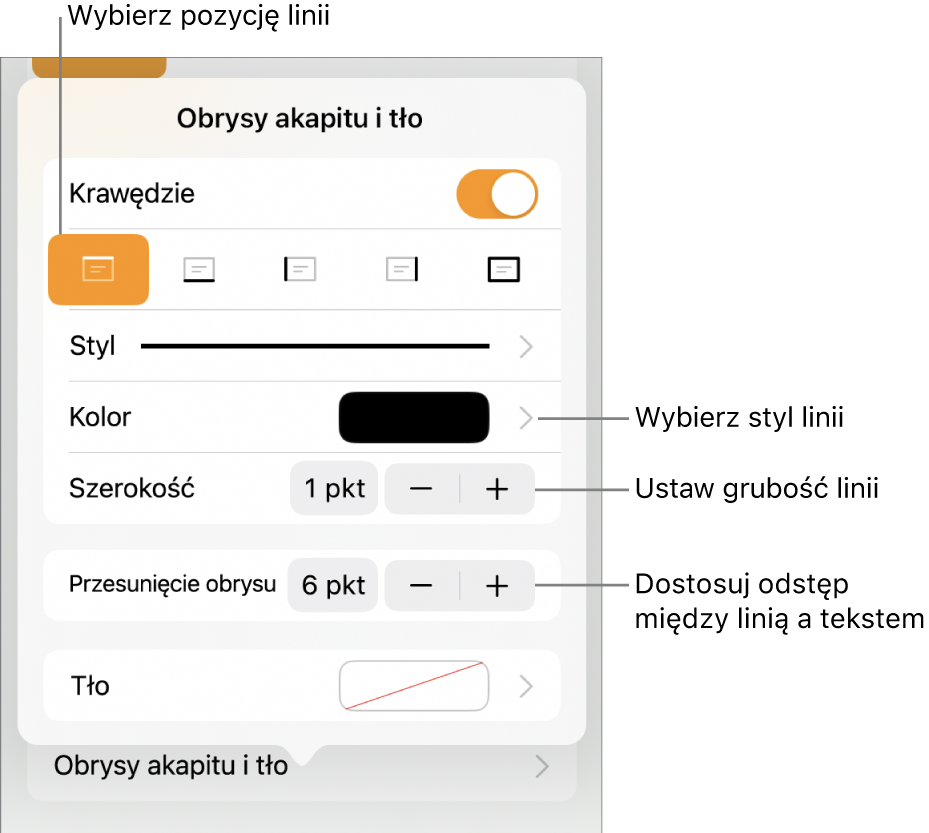
Task: Click the chevron beside bottom Obrysy akapitu i tło
Action: pyautogui.click(x=542, y=766)
